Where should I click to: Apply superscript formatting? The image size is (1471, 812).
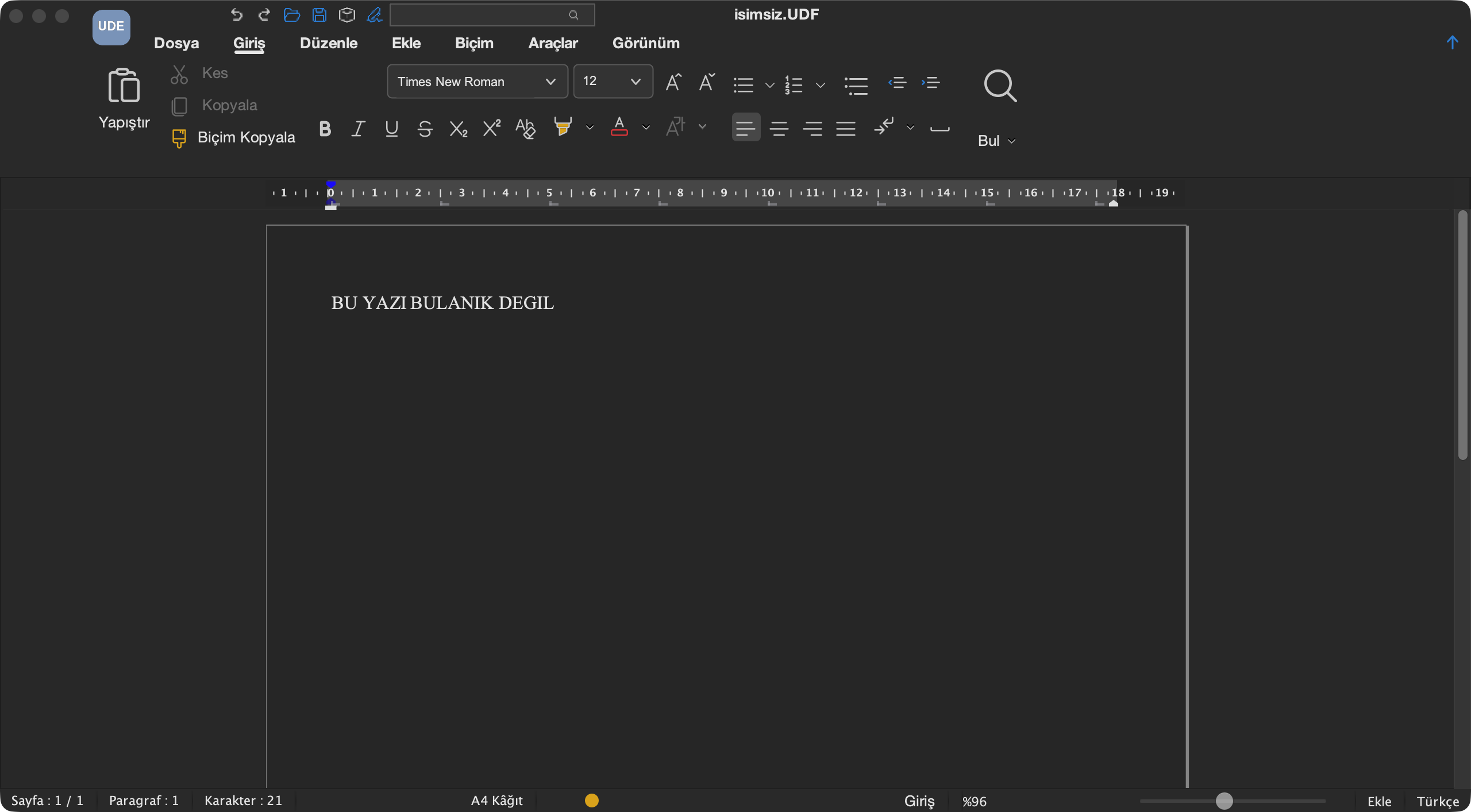point(492,127)
